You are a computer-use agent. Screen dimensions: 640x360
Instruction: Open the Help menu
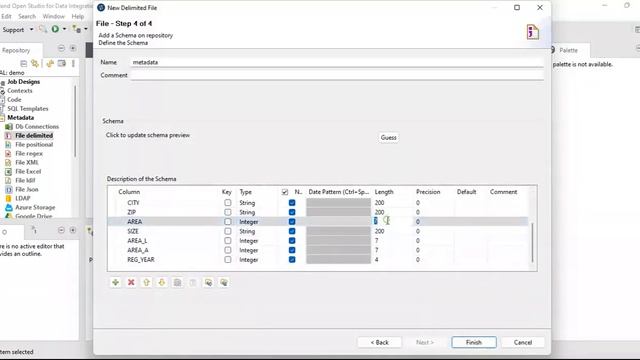coord(78,16)
